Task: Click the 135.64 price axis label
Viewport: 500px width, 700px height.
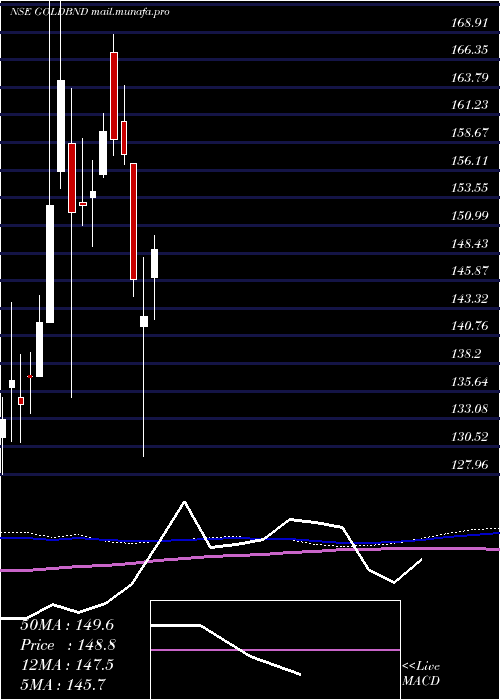Action: pyautogui.click(x=469, y=382)
